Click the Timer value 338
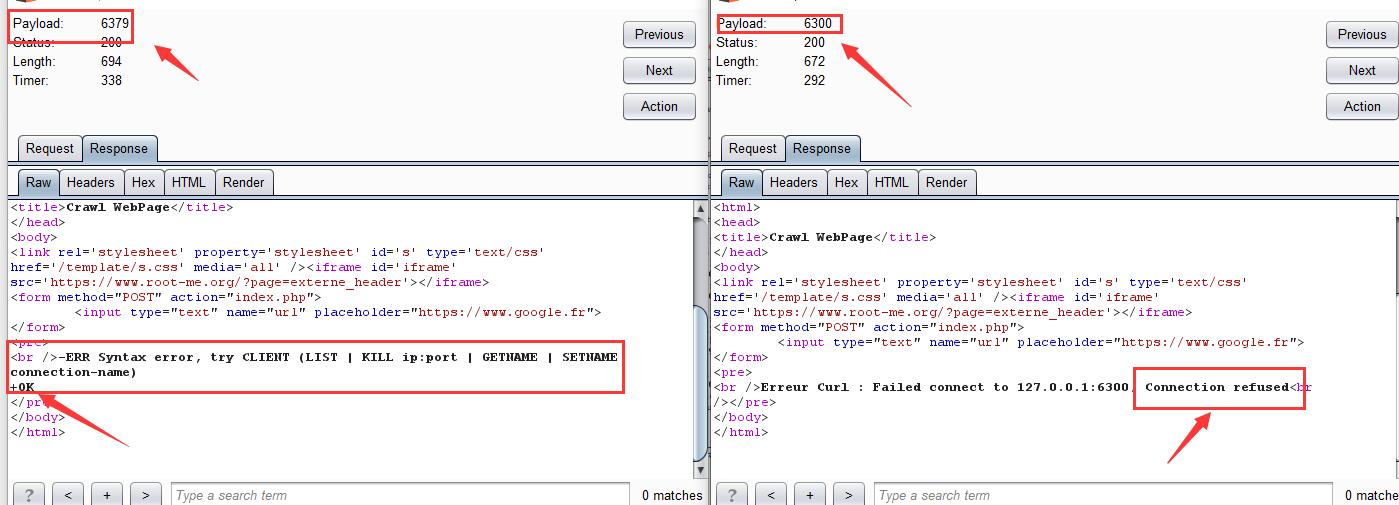The image size is (1399, 505). coord(111,80)
